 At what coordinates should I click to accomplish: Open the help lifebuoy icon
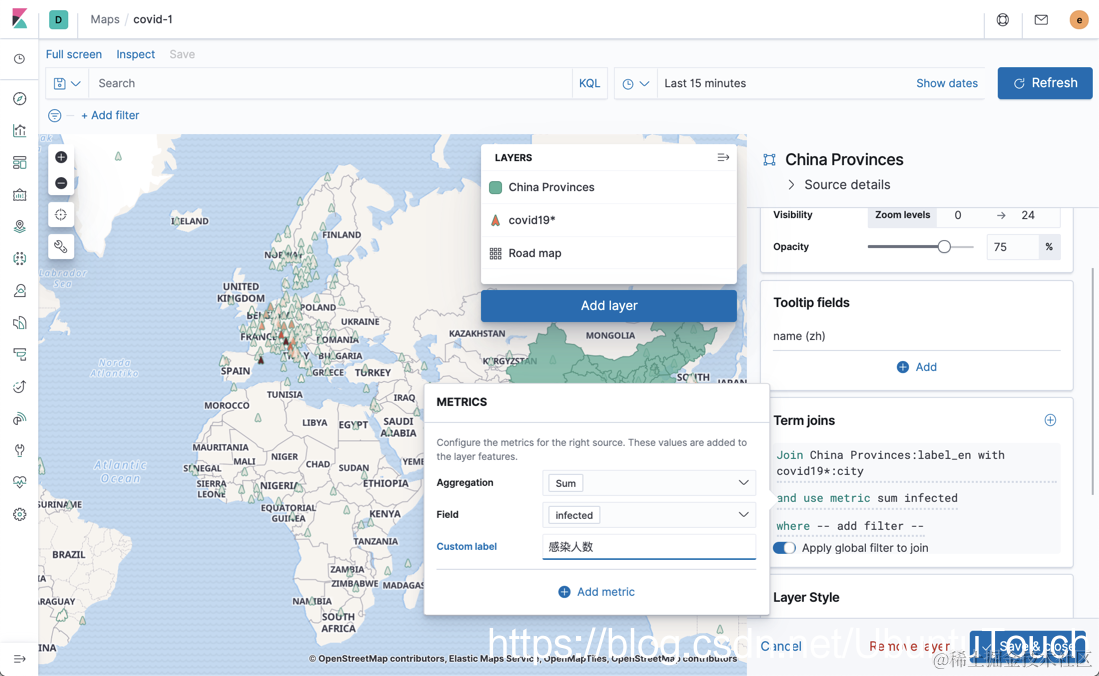click(1003, 20)
